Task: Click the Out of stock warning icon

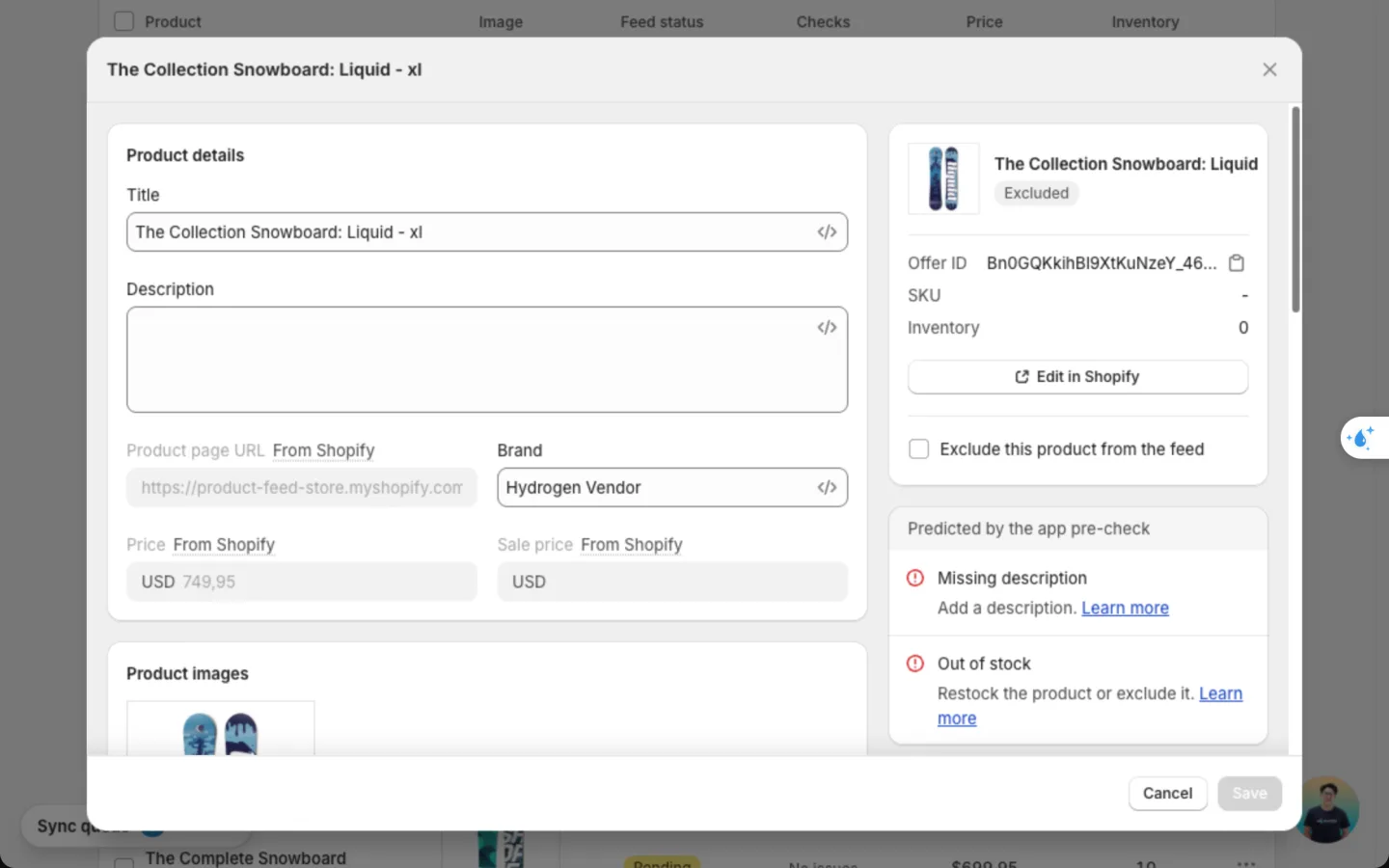Action: (915, 664)
